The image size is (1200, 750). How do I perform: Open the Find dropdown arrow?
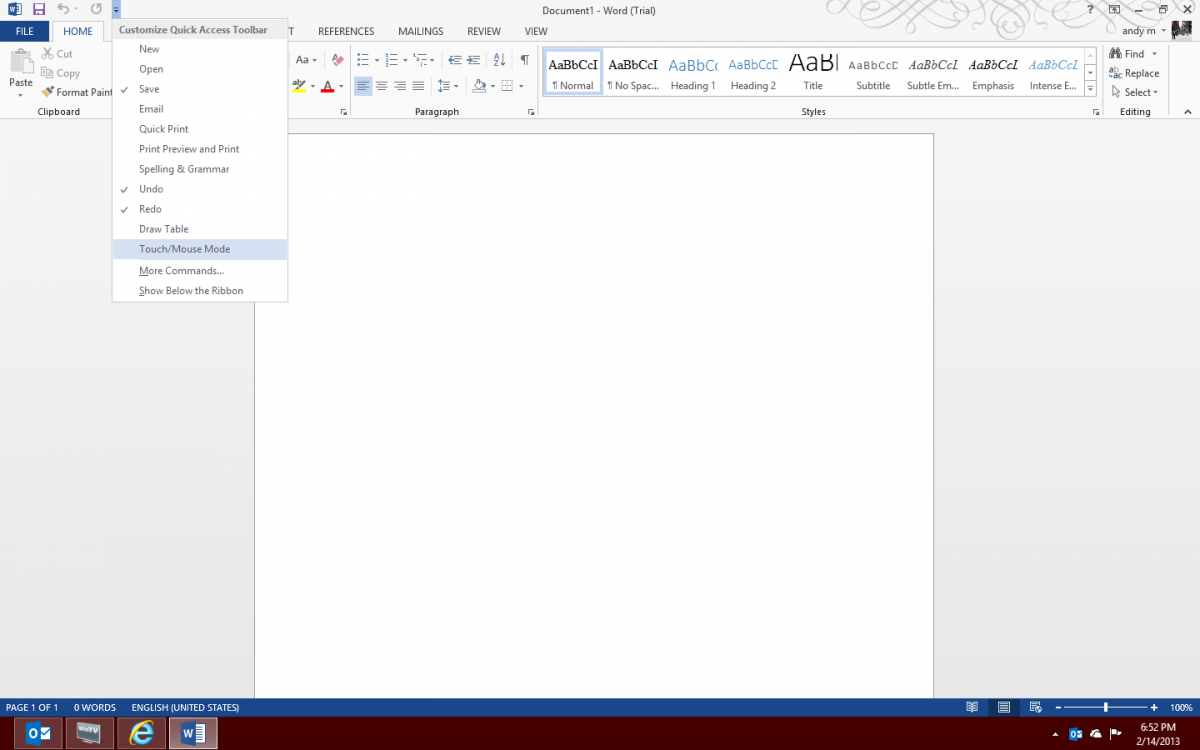pyautogui.click(x=1154, y=54)
